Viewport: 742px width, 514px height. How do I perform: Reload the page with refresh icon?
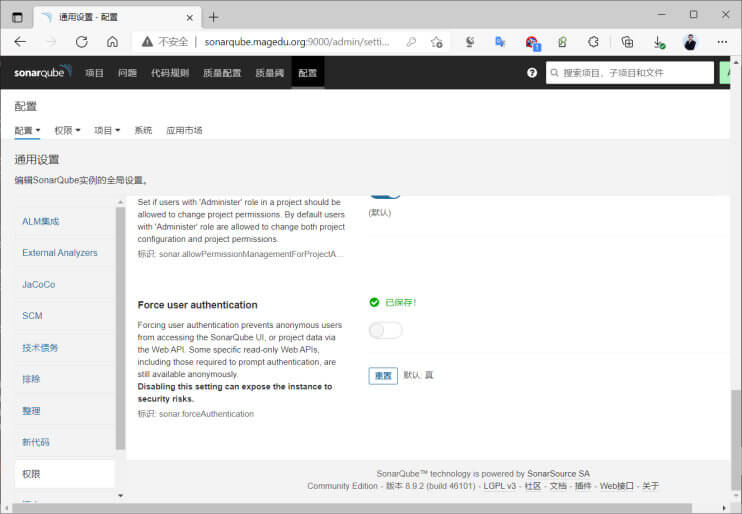[82, 42]
